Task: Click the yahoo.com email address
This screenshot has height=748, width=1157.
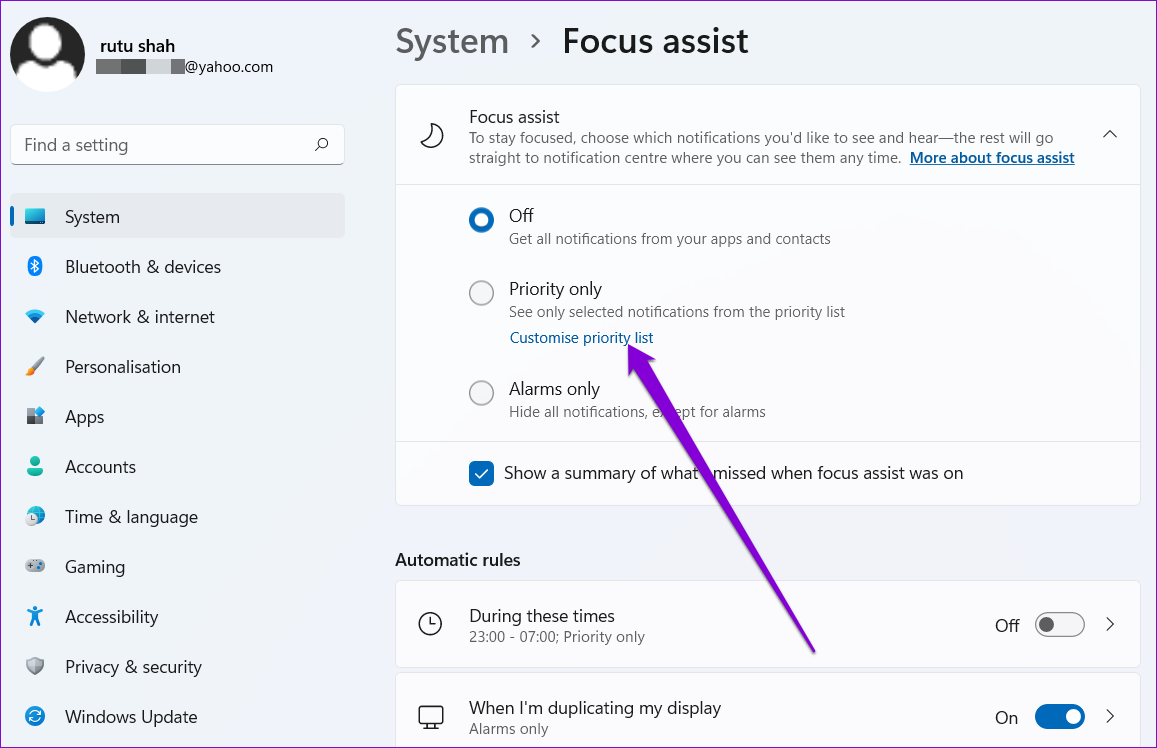Action: tap(184, 66)
